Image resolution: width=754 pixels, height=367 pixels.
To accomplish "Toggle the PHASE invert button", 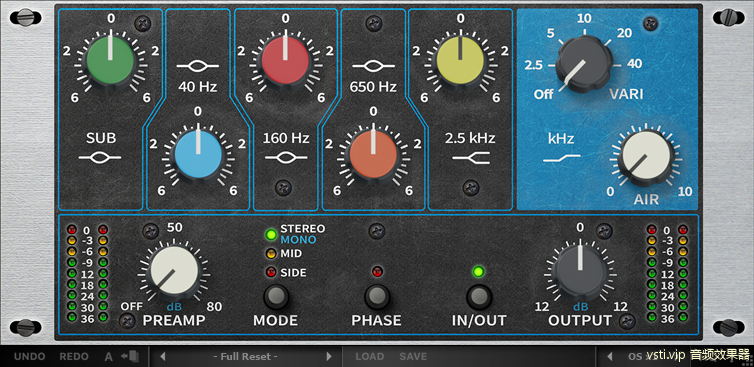I will (x=377, y=297).
